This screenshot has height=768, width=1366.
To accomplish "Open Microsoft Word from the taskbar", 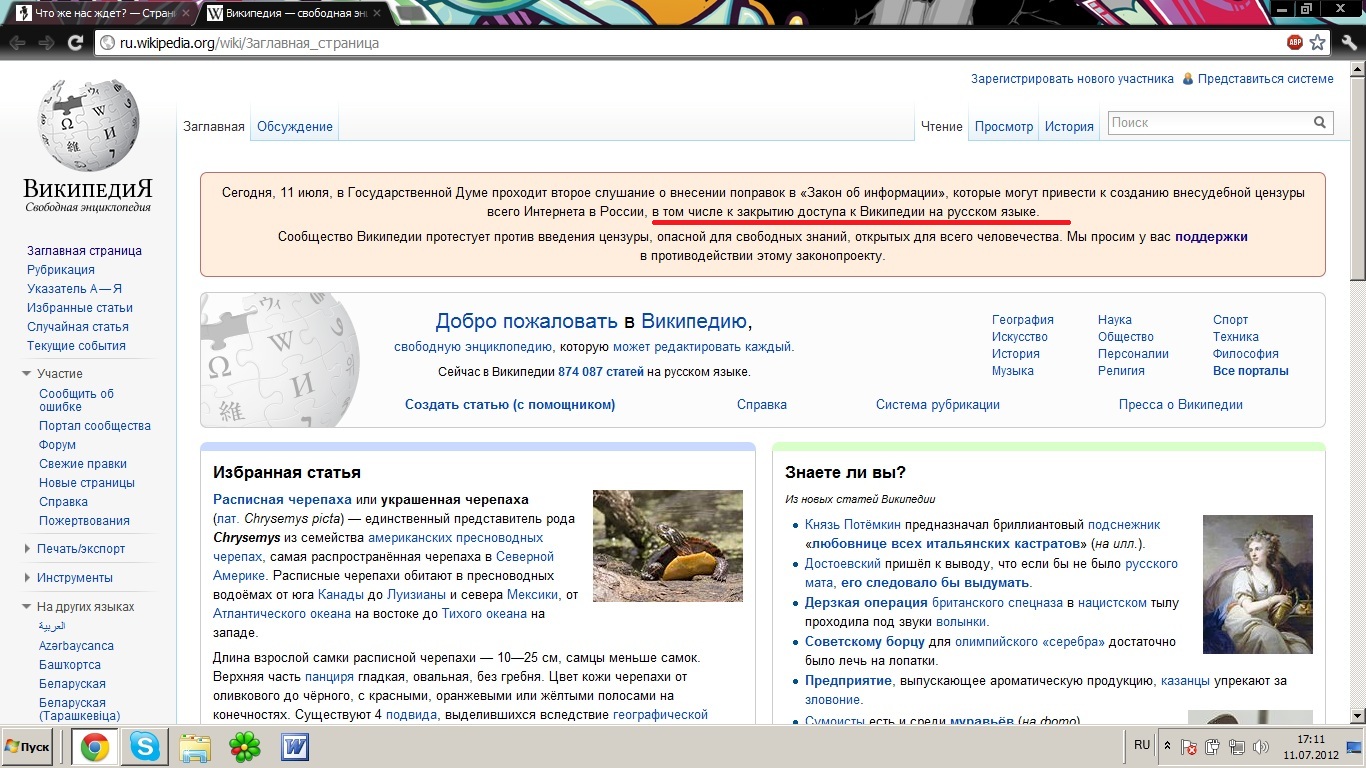I will 295,747.
